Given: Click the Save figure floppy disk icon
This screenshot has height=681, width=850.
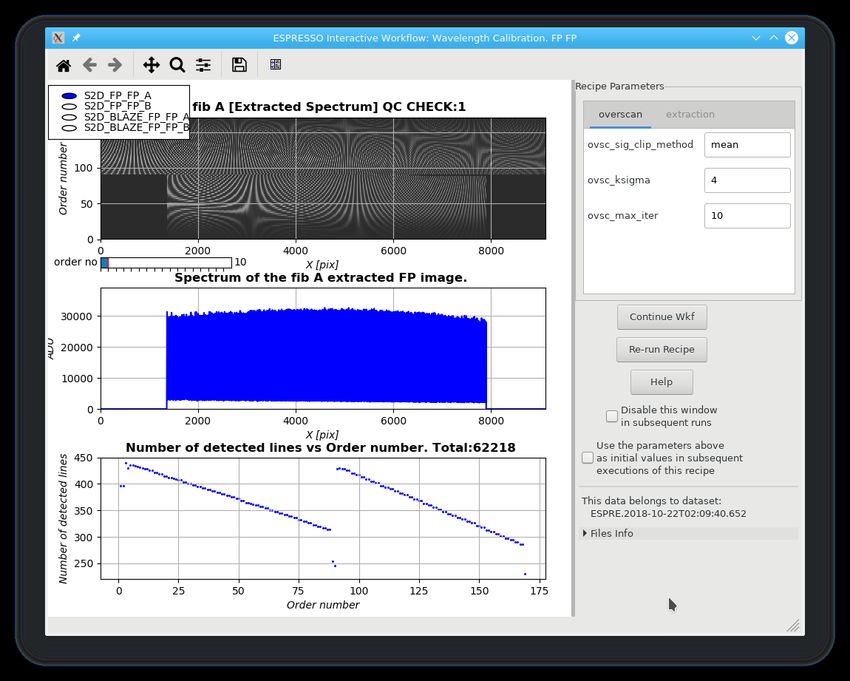Looking at the screenshot, I should pos(239,65).
